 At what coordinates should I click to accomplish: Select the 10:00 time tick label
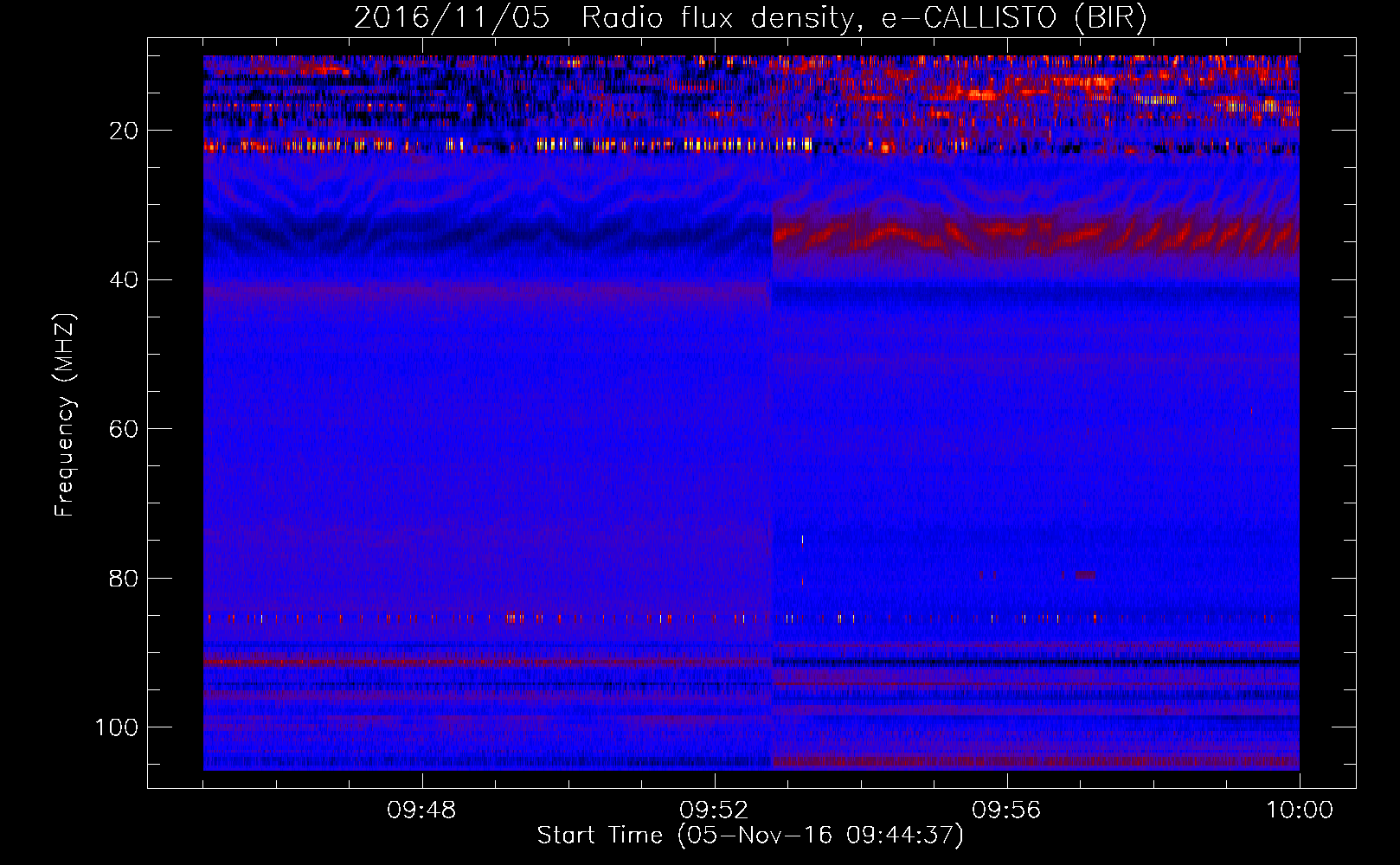pos(1299,811)
